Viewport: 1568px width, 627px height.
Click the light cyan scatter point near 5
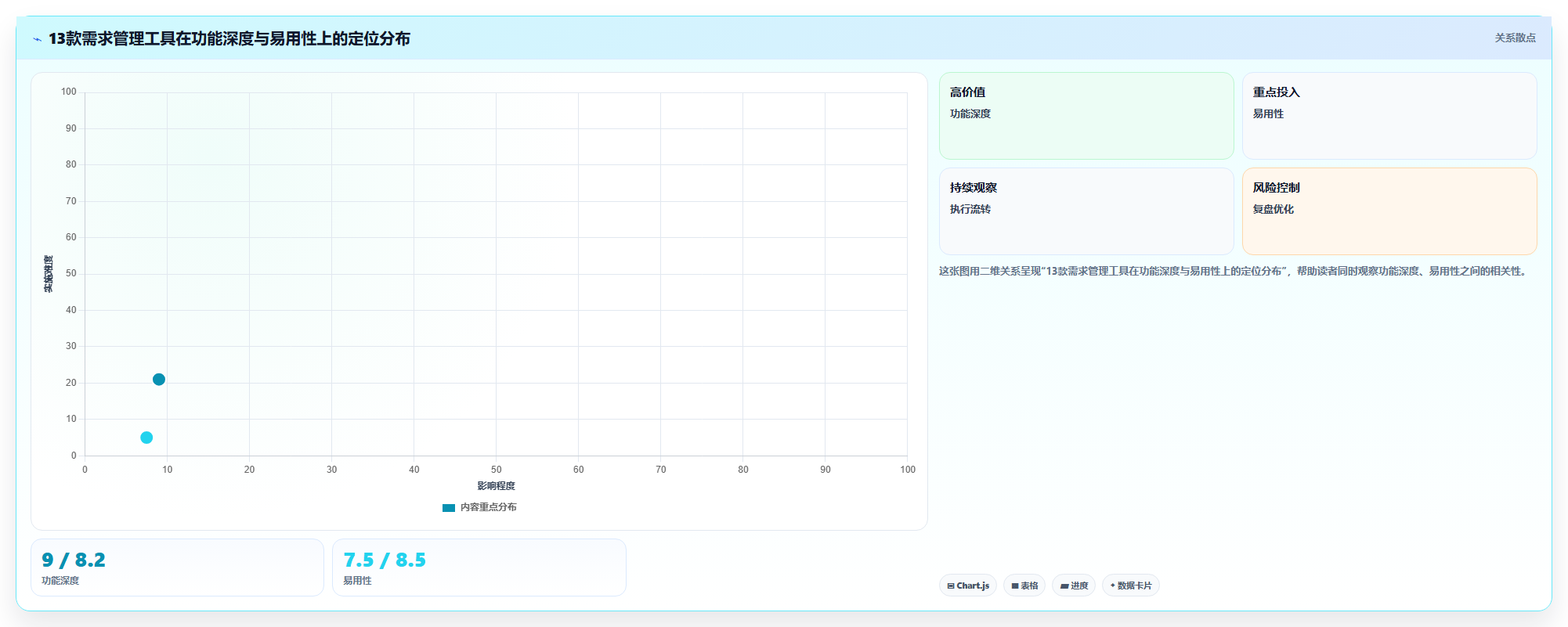(x=146, y=438)
